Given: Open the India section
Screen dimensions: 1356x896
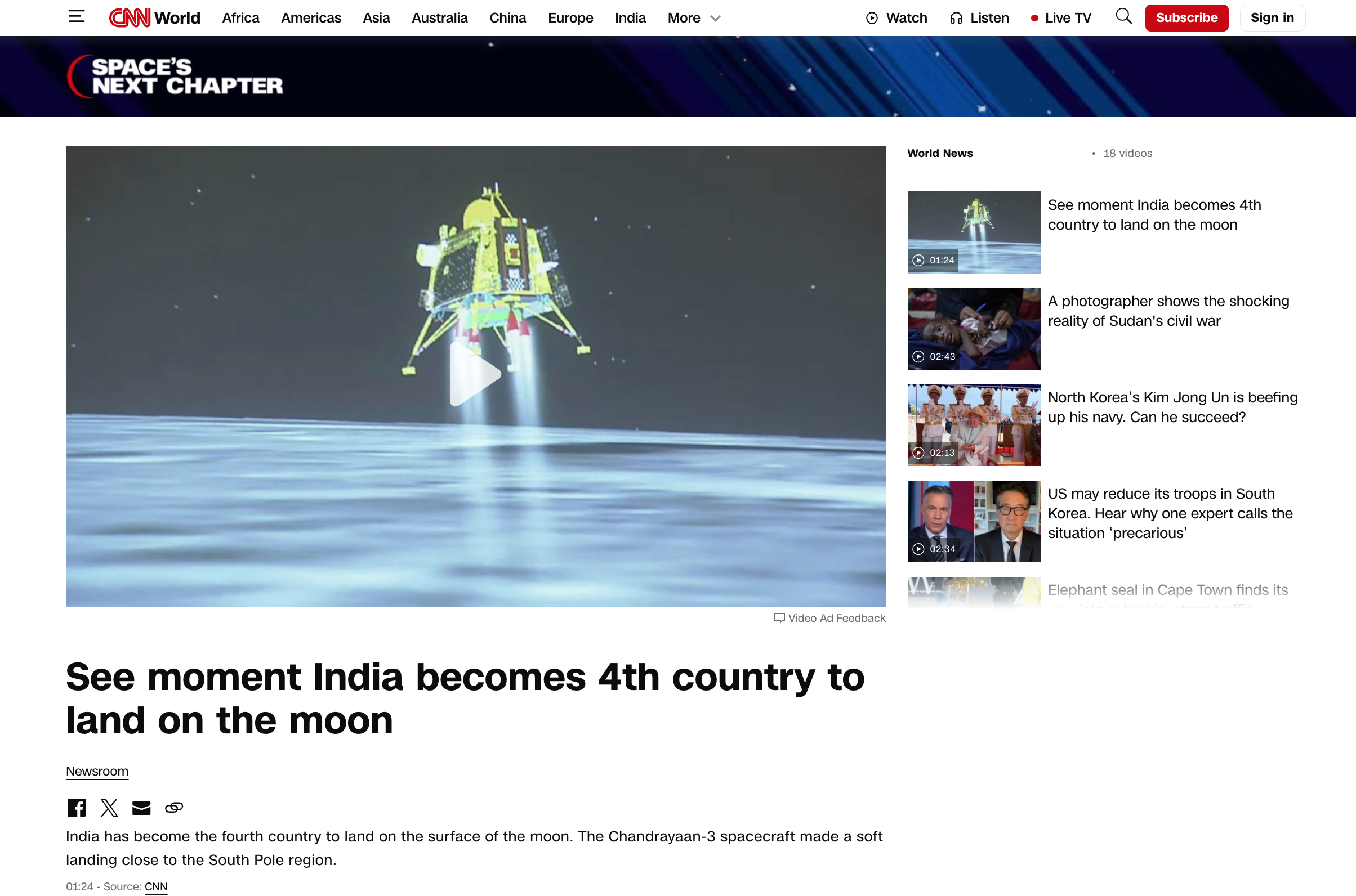Looking at the screenshot, I should 631,18.
